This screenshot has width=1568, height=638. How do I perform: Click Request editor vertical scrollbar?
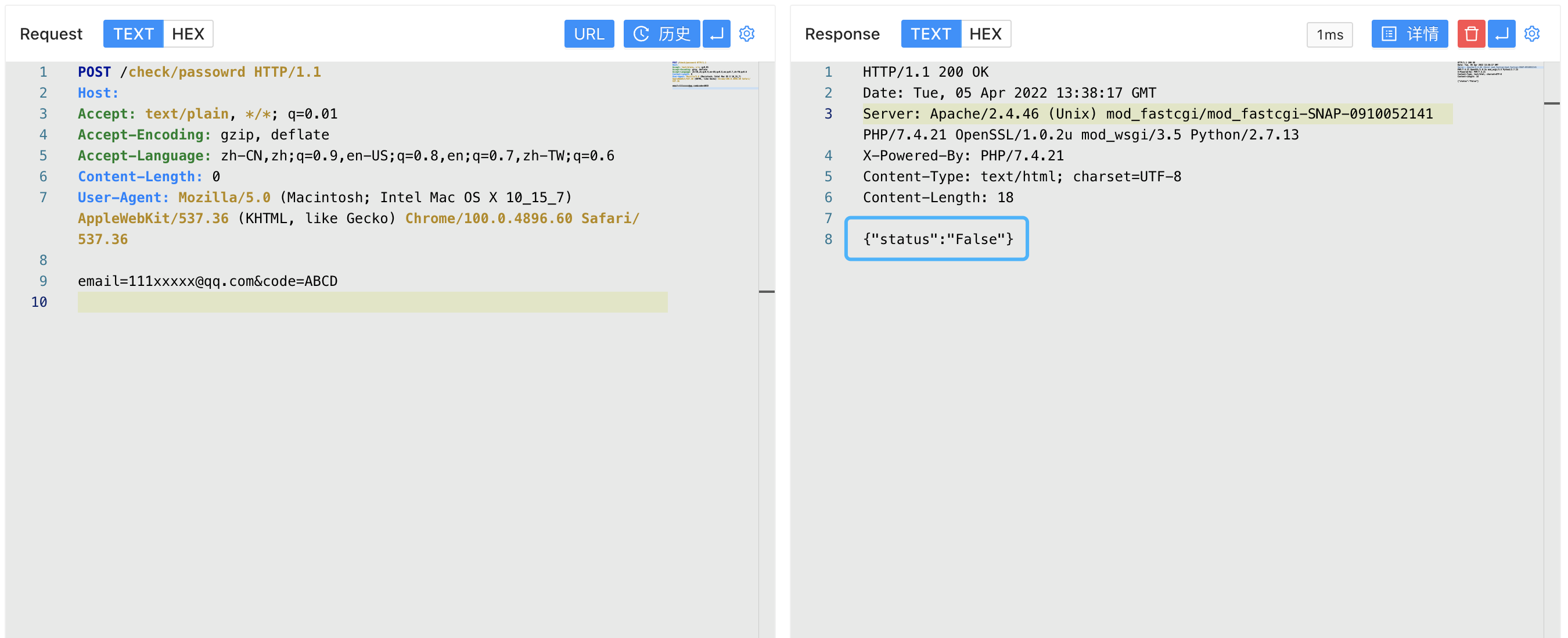[x=767, y=349]
